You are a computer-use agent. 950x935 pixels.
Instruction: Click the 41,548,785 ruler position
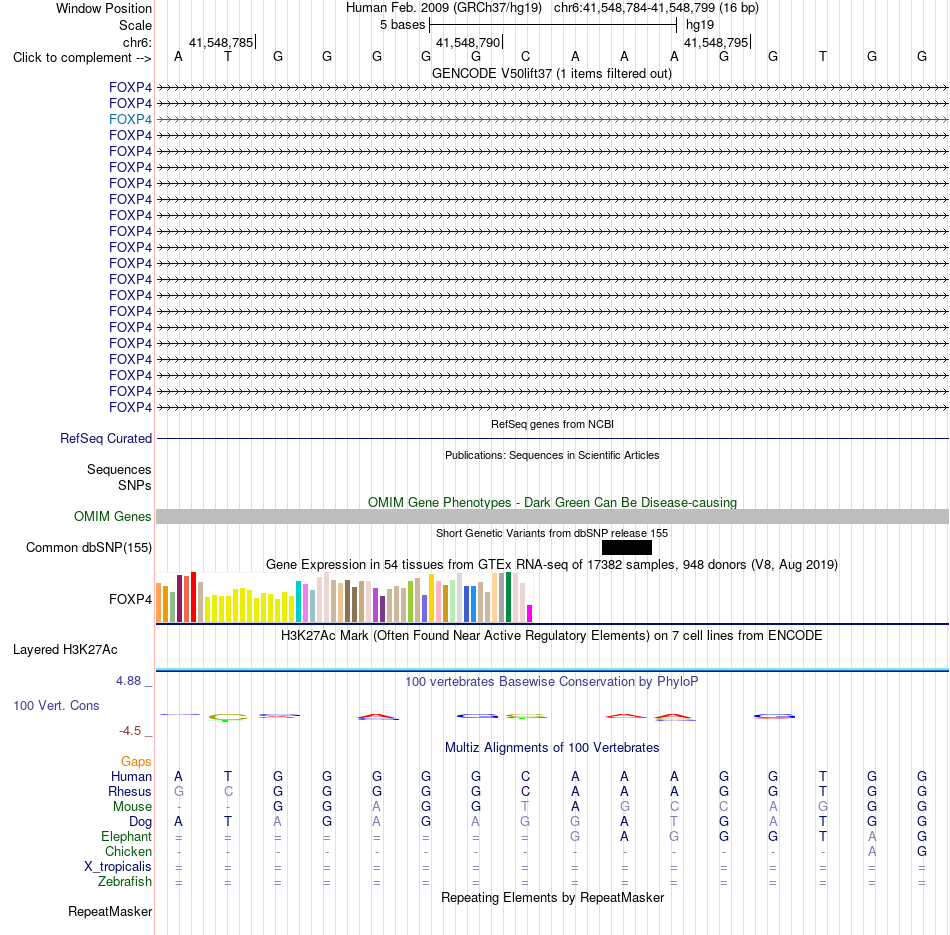221,42
